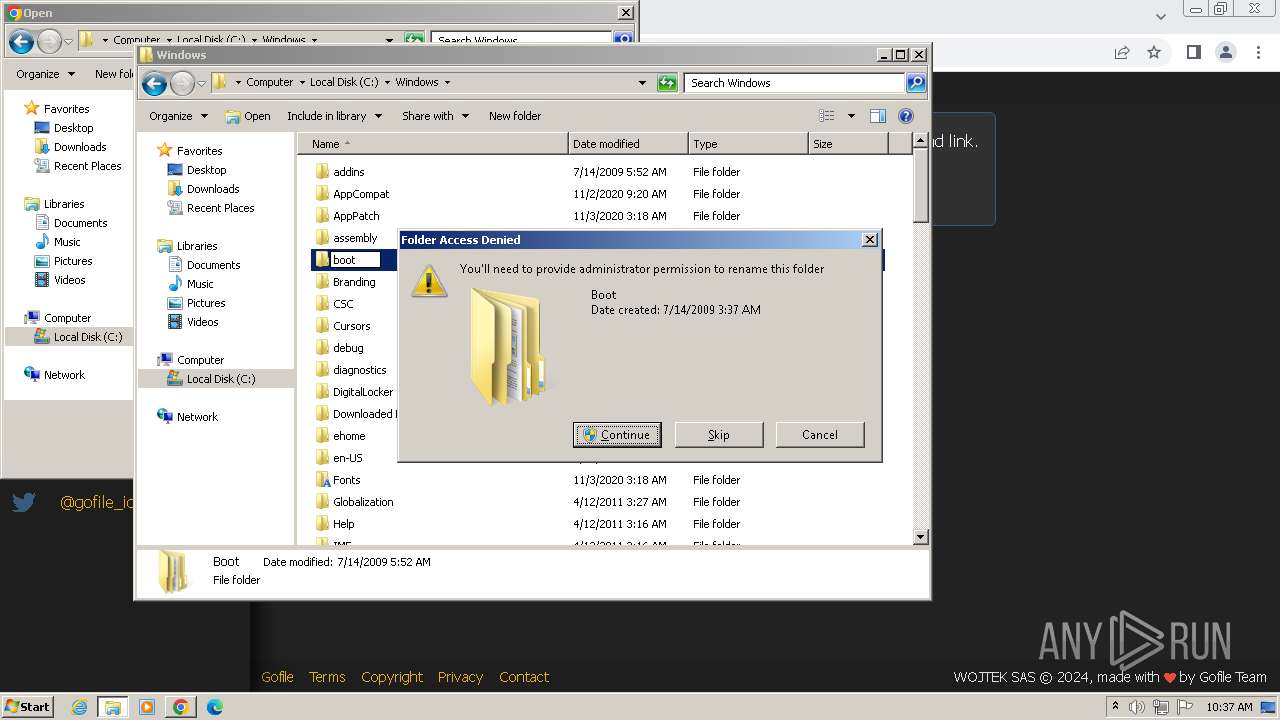1280x720 pixels.
Task: Select the en-US folder
Action: [347, 458]
